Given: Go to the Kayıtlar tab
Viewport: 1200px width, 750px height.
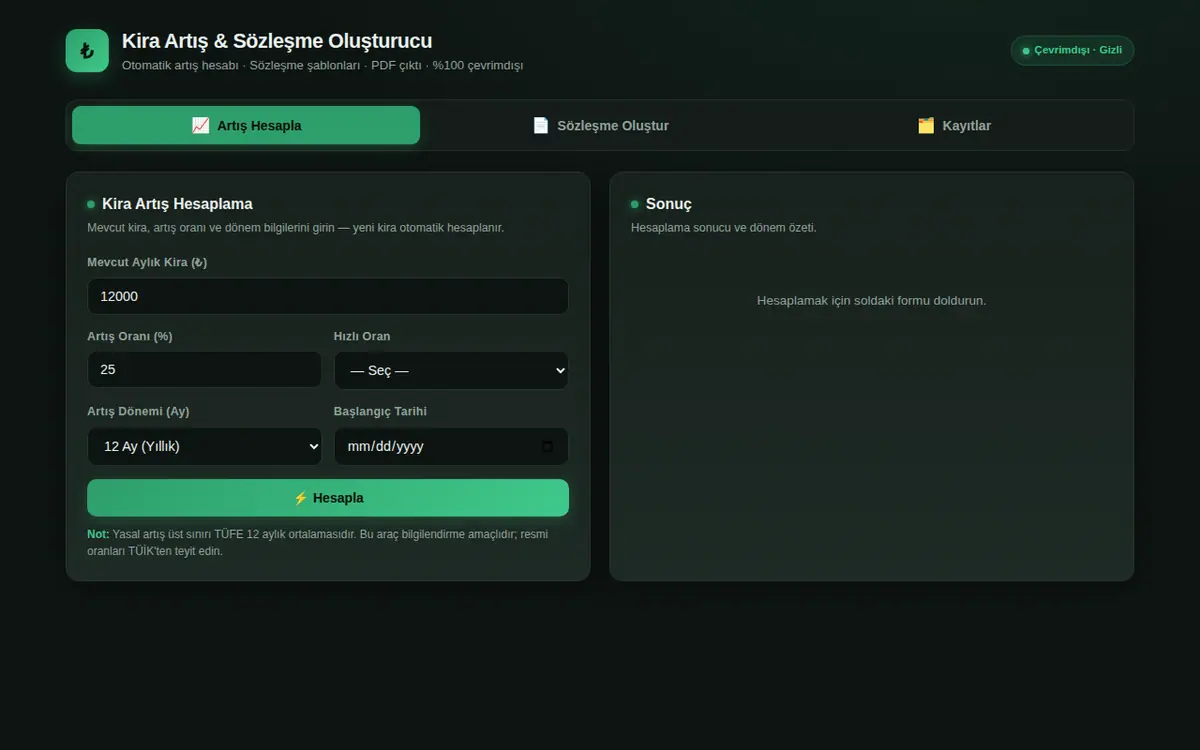Looking at the screenshot, I should click(954, 126).
